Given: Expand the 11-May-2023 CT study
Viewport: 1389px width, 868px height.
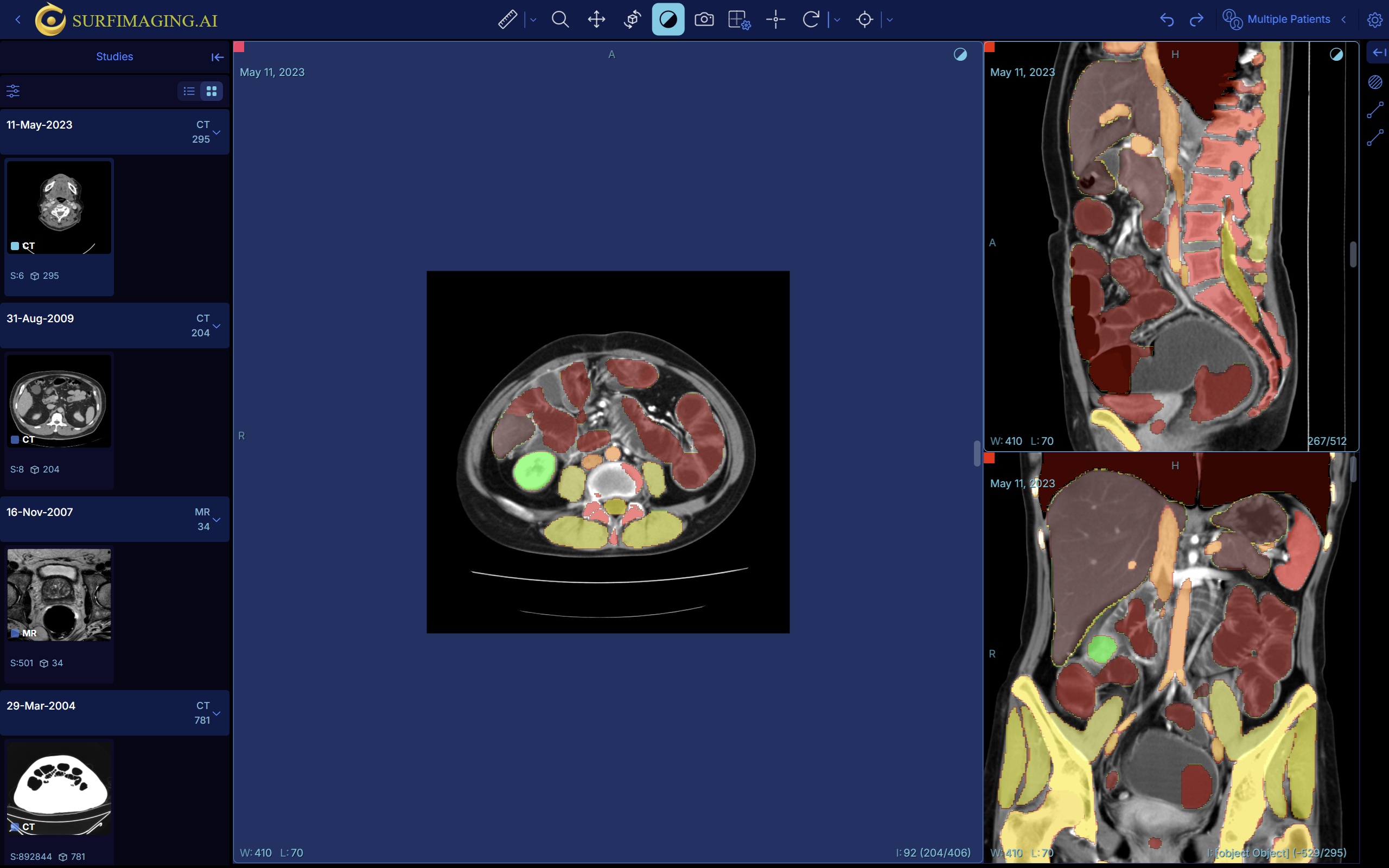Looking at the screenshot, I should [218, 131].
